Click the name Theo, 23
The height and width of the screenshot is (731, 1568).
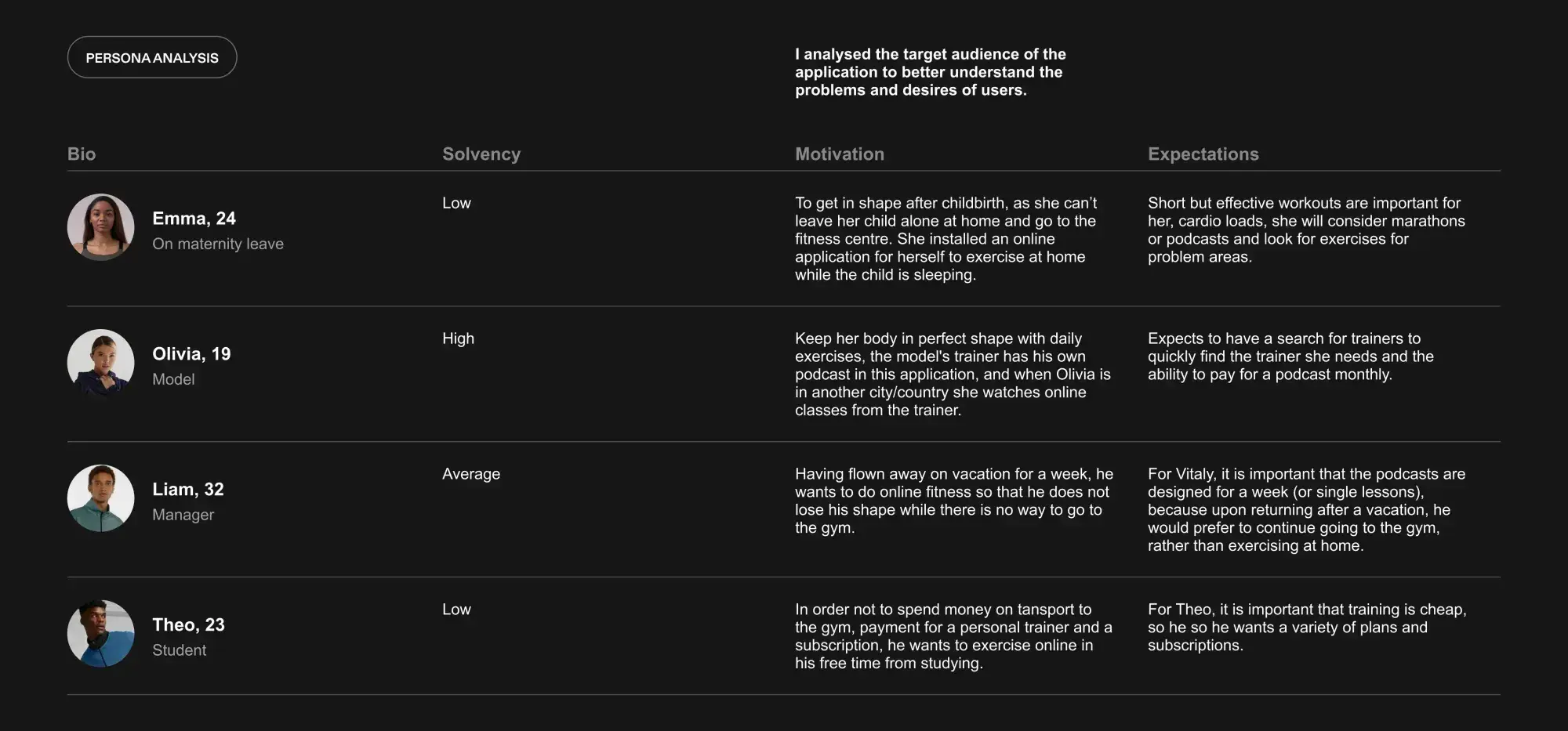point(188,625)
